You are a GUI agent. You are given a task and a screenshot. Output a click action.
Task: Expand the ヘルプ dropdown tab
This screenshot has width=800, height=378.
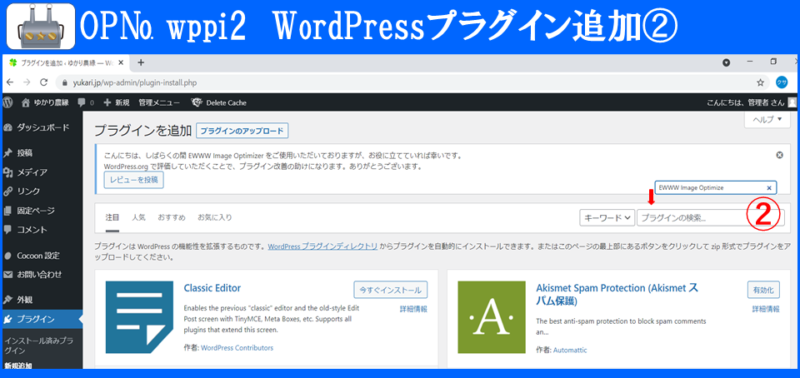point(766,119)
